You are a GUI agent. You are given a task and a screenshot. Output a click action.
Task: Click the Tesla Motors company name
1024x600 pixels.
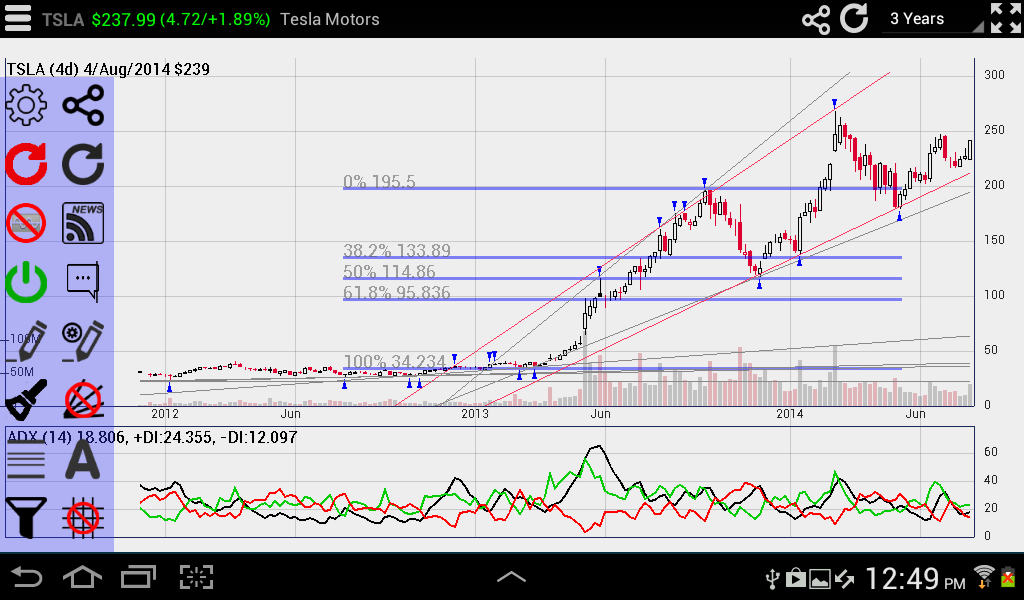tap(330, 20)
